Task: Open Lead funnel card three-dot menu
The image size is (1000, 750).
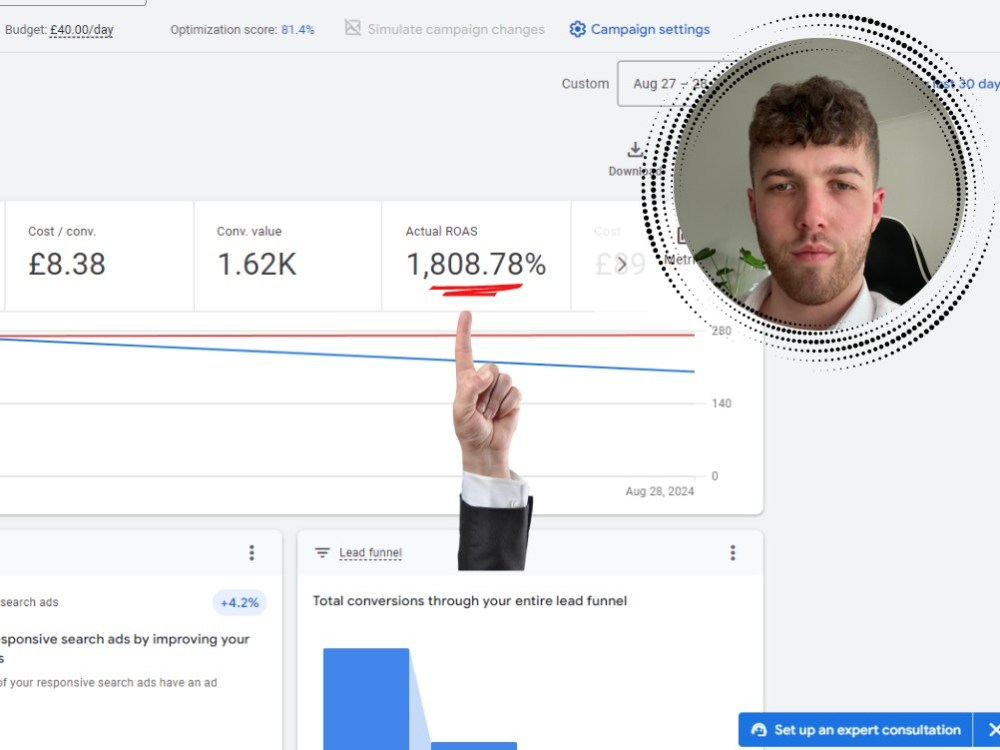Action: (x=733, y=552)
